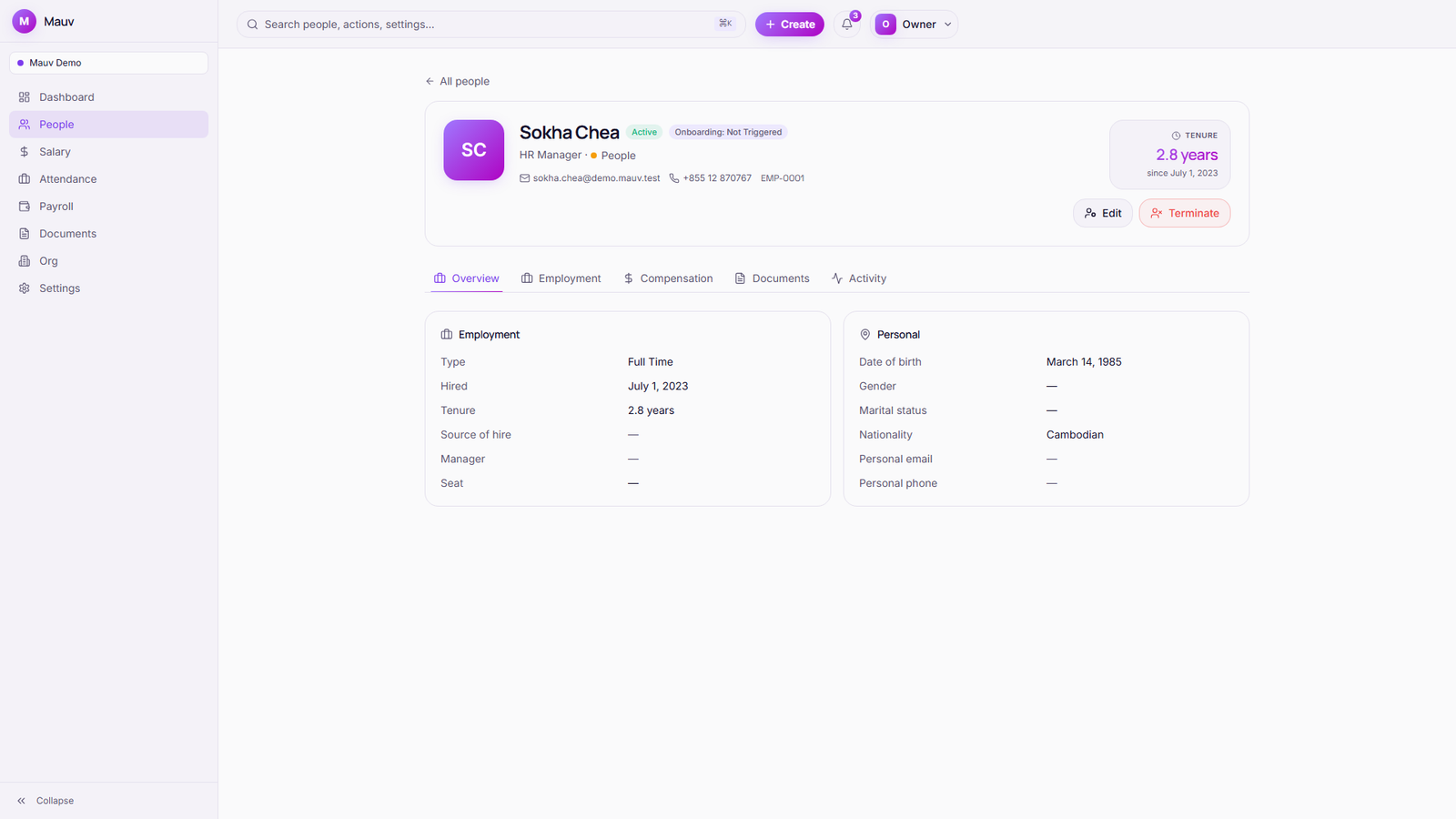1456x819 pixels.
Task: Expand the Owner account dropdown
Action: click(915, 25)
